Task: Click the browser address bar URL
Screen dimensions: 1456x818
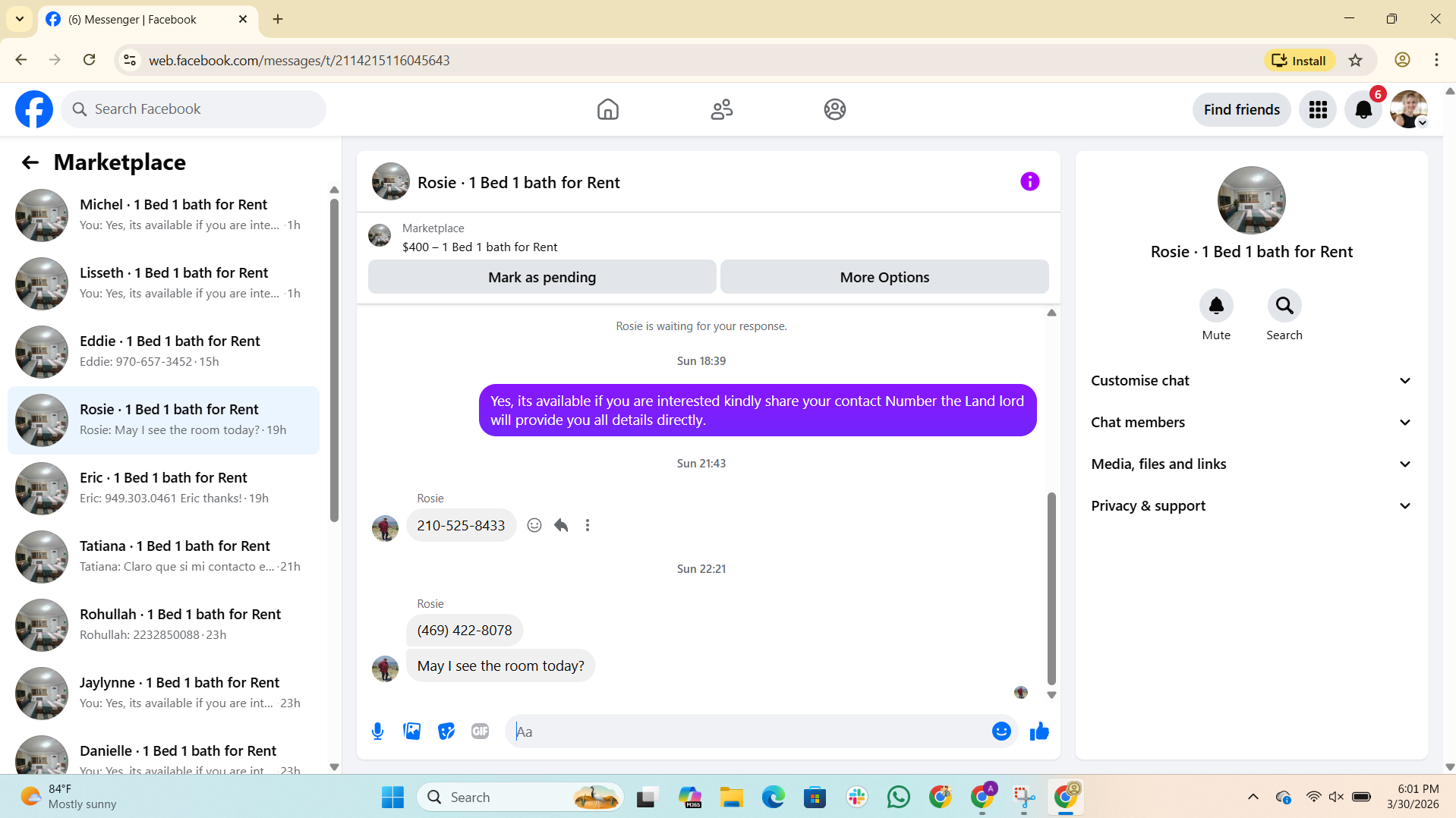Action: pos(299,61)
